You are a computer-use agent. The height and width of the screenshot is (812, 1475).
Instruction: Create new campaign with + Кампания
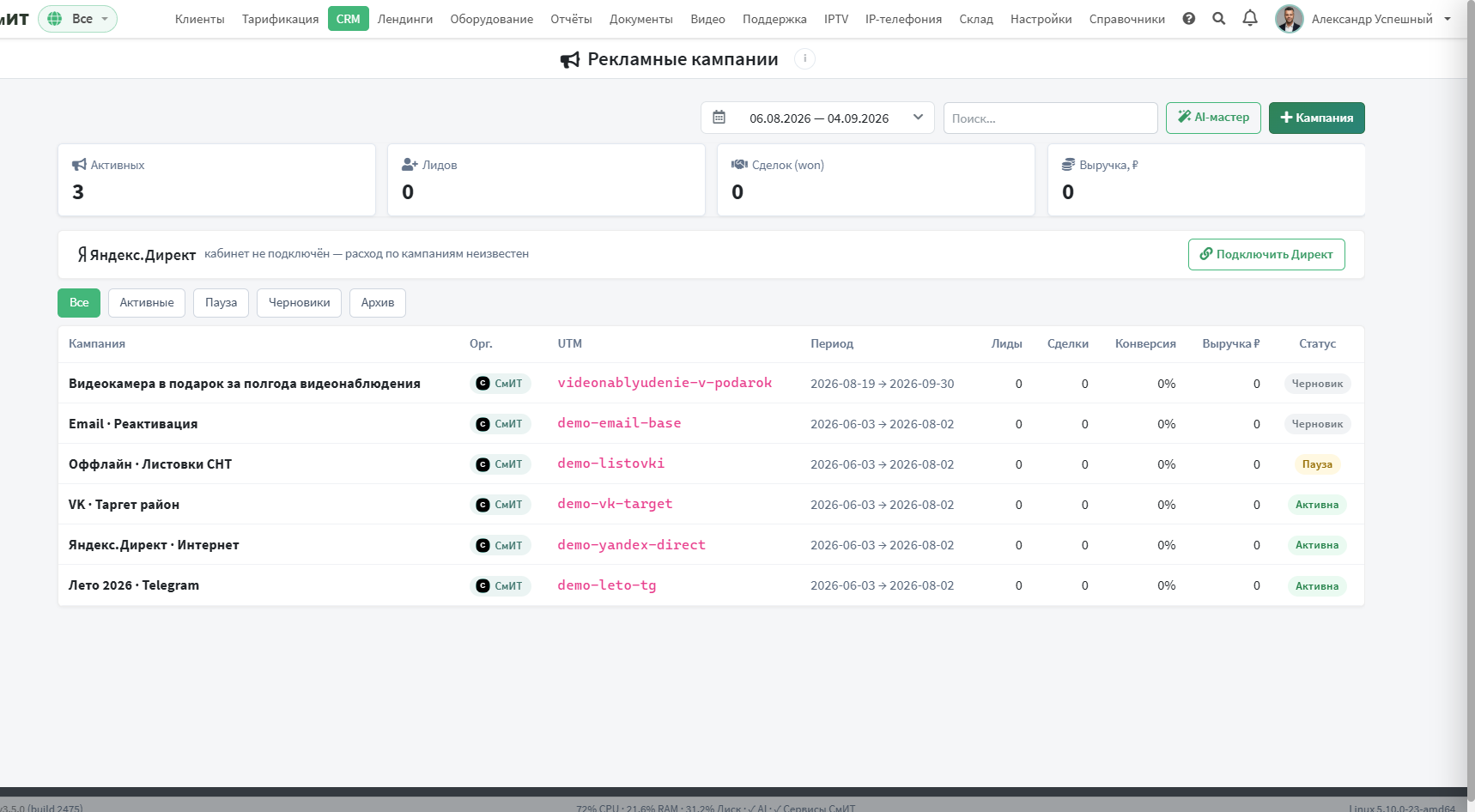tap(1316, 118)
